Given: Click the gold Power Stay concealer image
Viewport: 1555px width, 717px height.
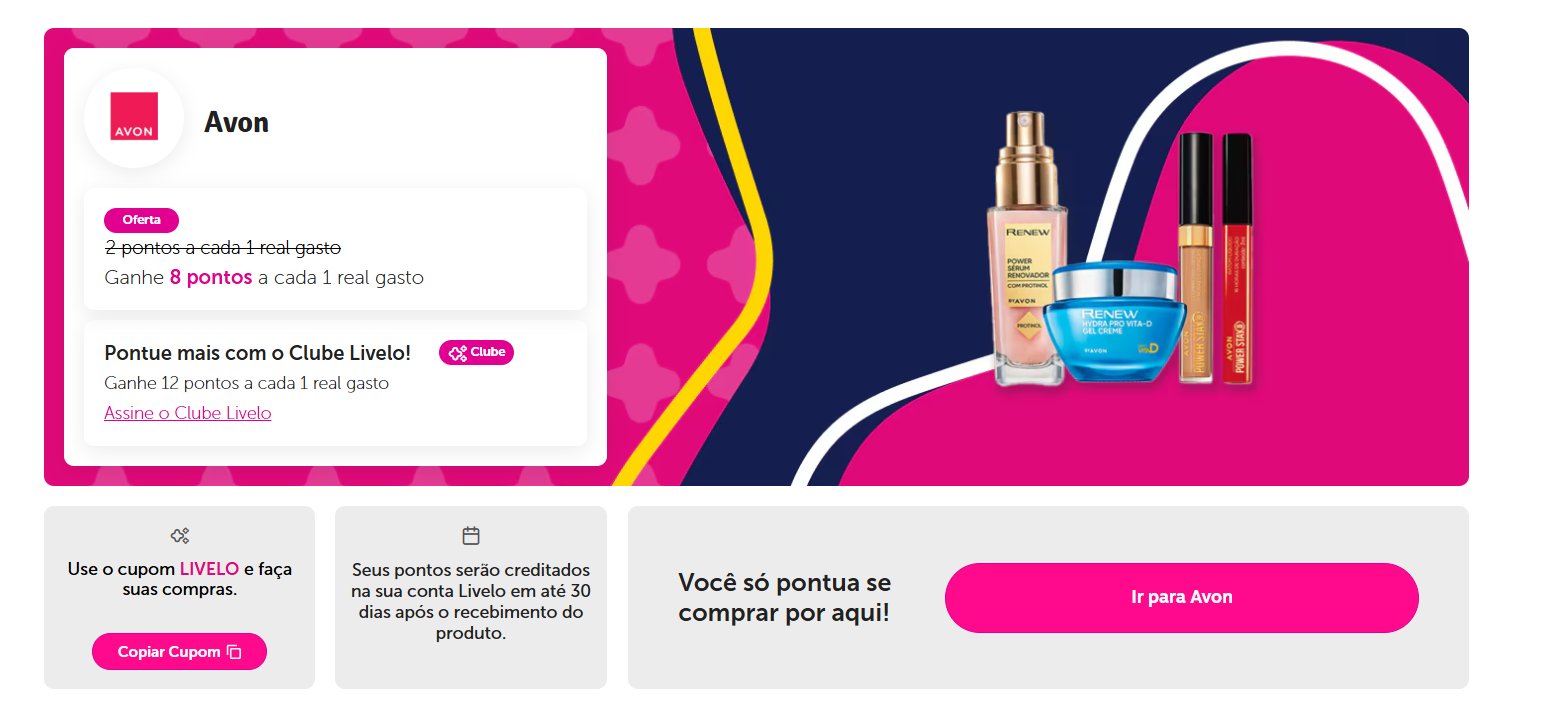Looking at the screenshot, I should click(x=1196, y=258).
